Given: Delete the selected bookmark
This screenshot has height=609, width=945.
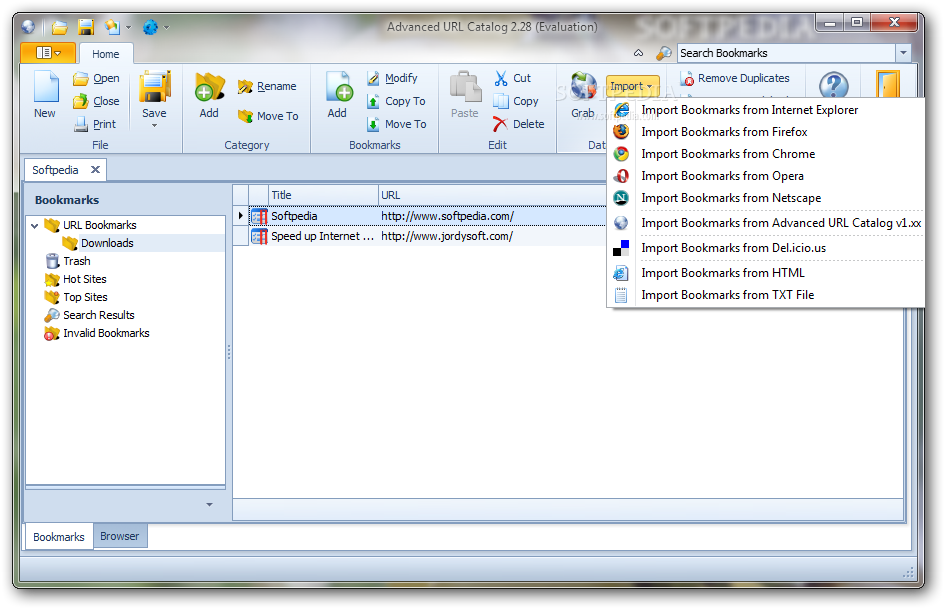Looking at the screenshot, I should pos(518,124).
